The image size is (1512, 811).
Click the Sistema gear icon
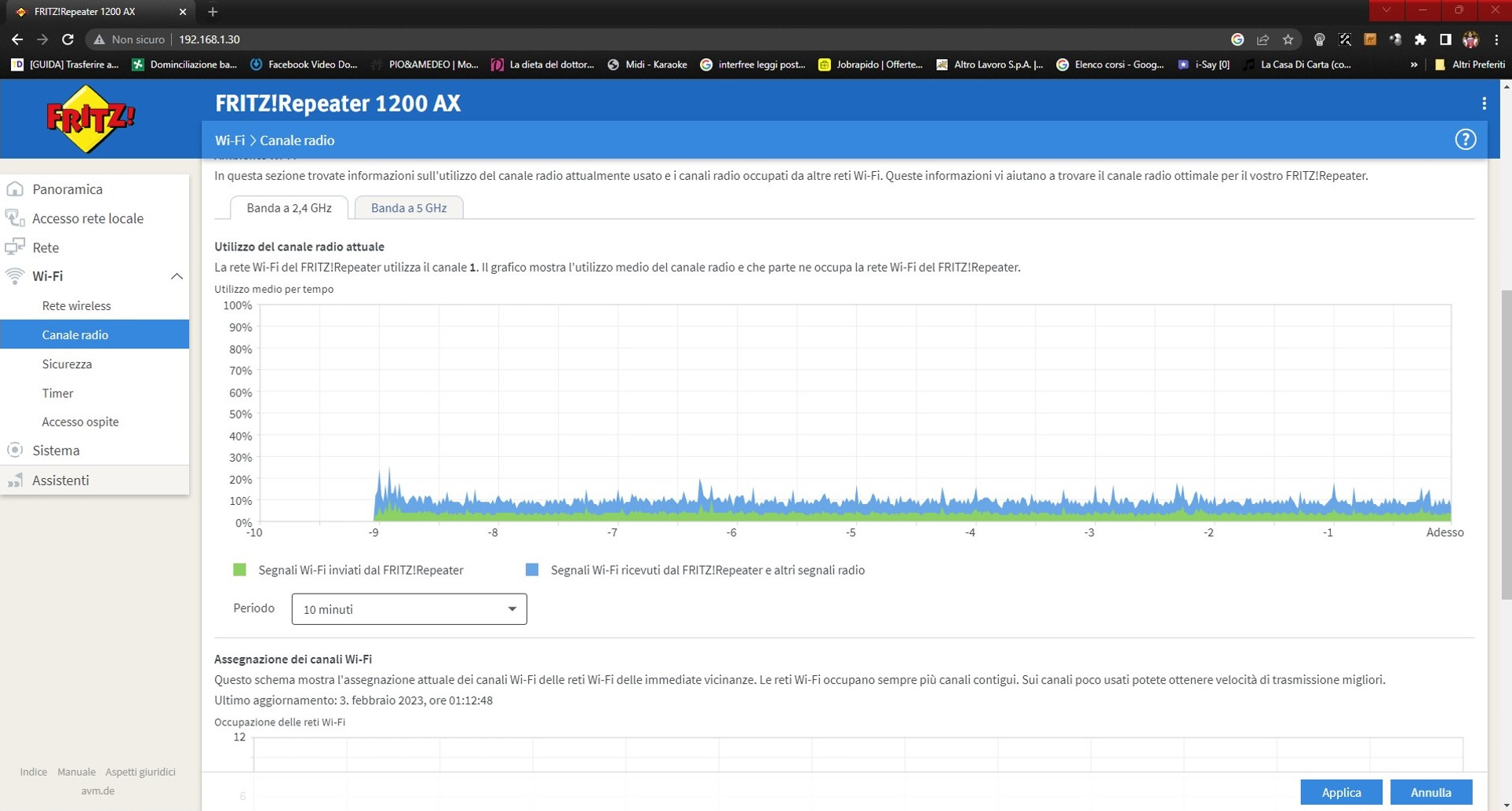(15, 450)
